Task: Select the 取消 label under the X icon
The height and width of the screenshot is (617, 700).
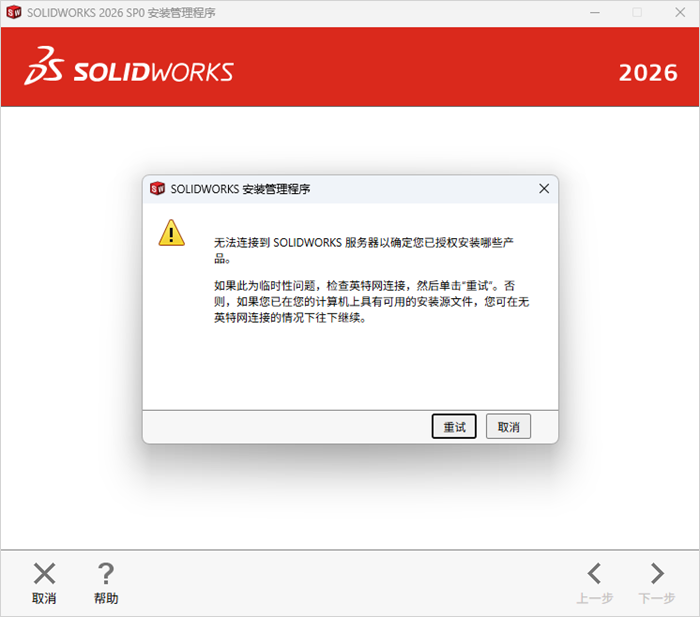Action: click(44, 598)
